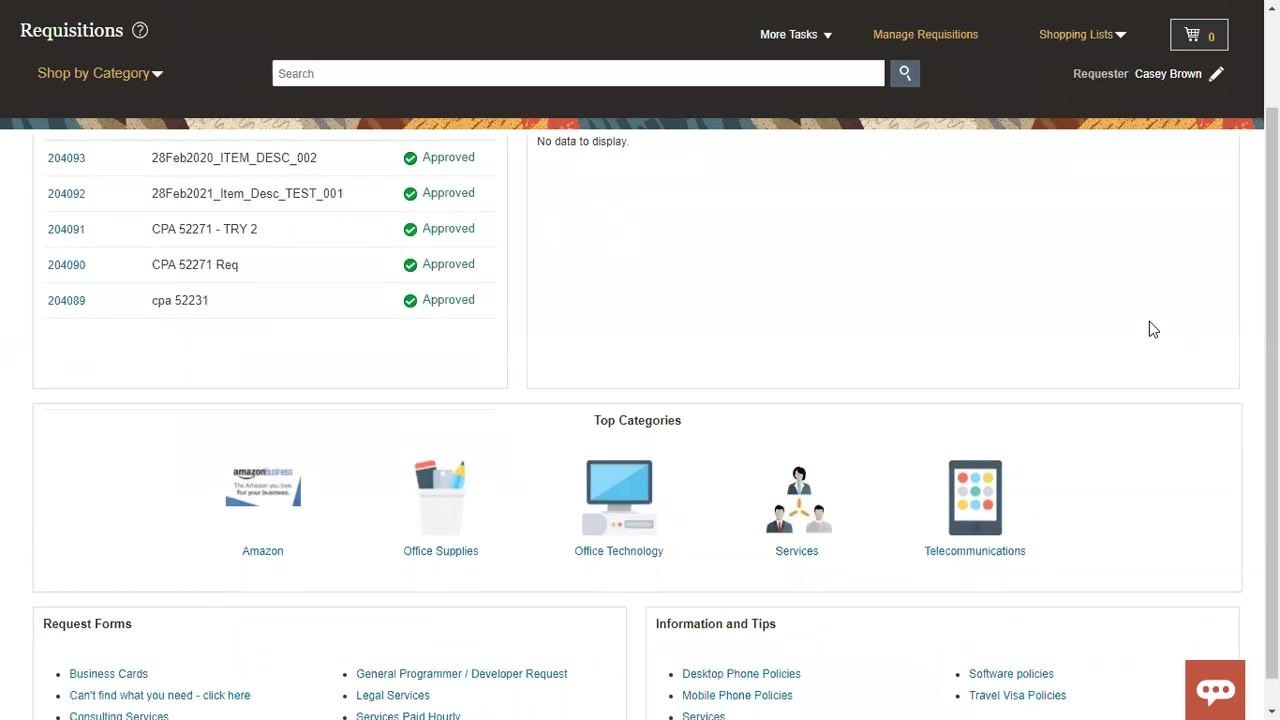Open the Legal Services request form

point(393,696)
